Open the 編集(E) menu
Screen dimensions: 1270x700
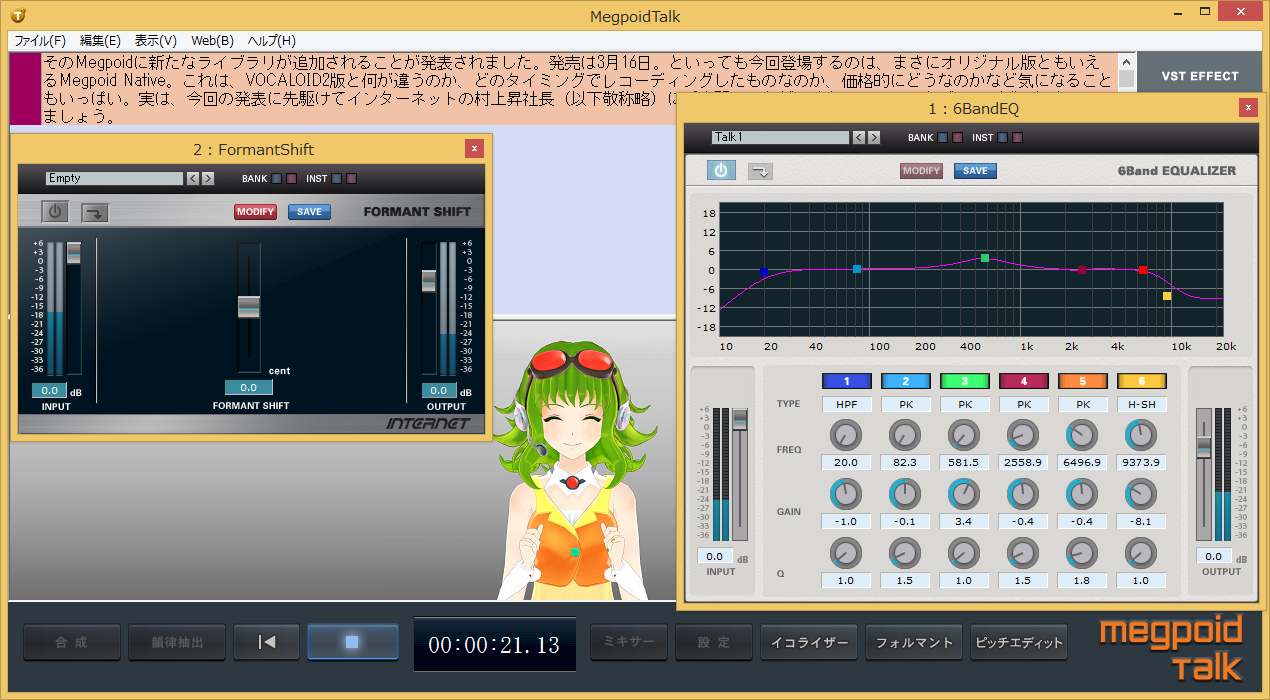point(100,41)
